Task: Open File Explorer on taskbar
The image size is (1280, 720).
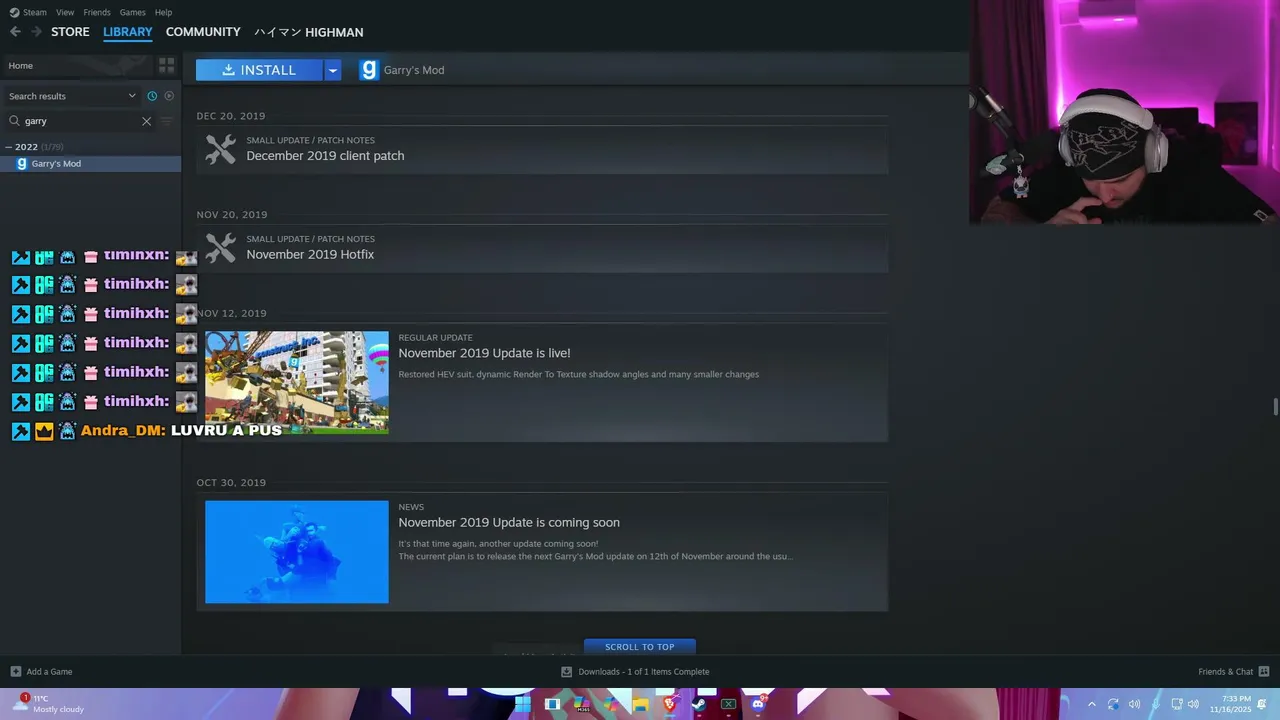Action: pyautogui.click(x=640, y=704)
